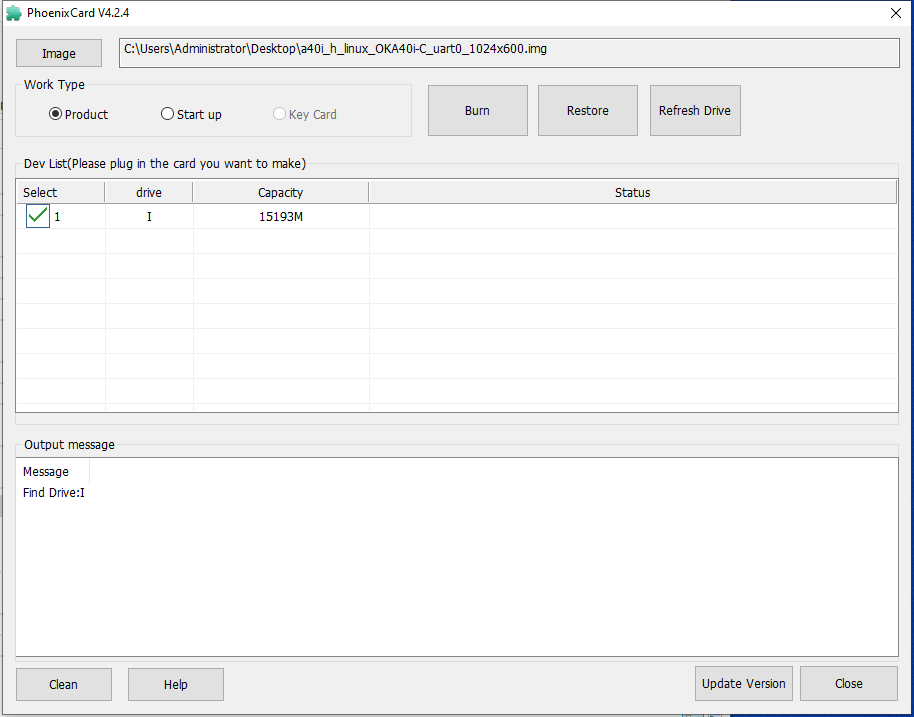Viewport: 914px width, 717px height.
Task: Click the Message column header in output
Action: (53, 472)
